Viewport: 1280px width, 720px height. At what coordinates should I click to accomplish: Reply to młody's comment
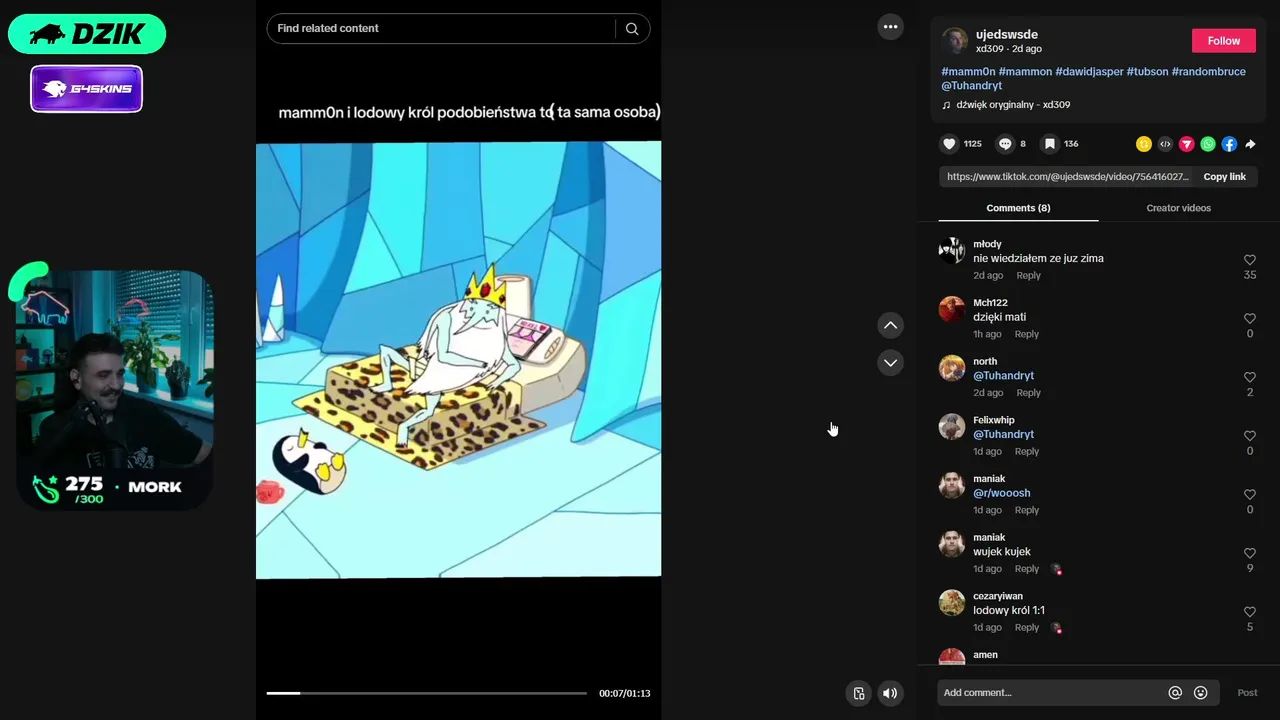(1028, 276)
